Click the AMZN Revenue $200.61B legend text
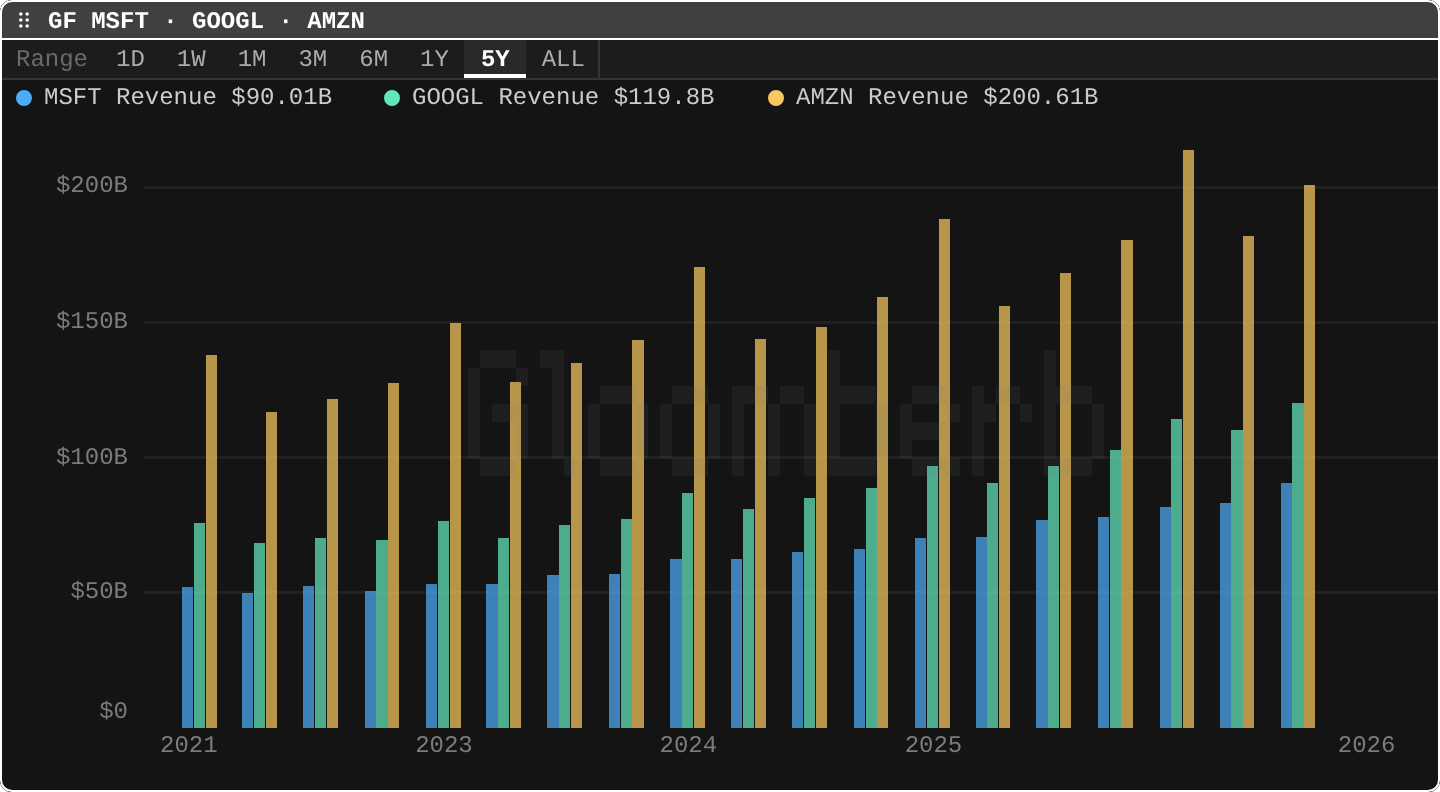The width and height of the screenshot is (1440, 792). tap(947, 97)
